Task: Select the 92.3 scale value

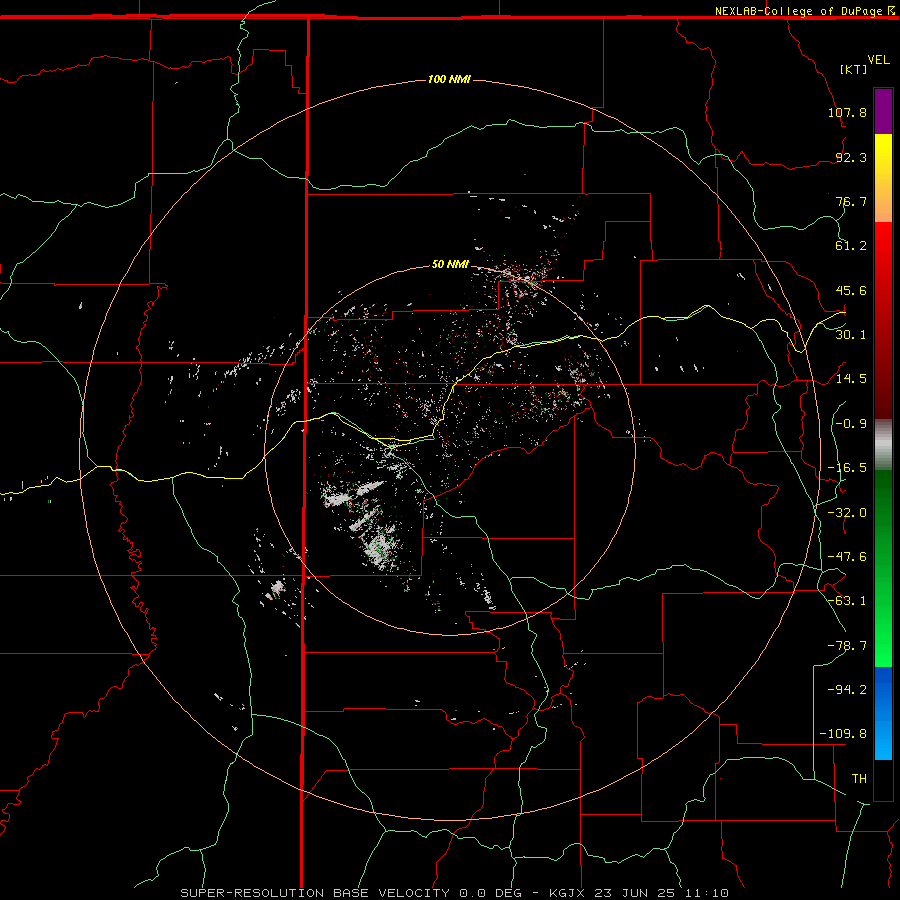Action: [x=851, y=157]
